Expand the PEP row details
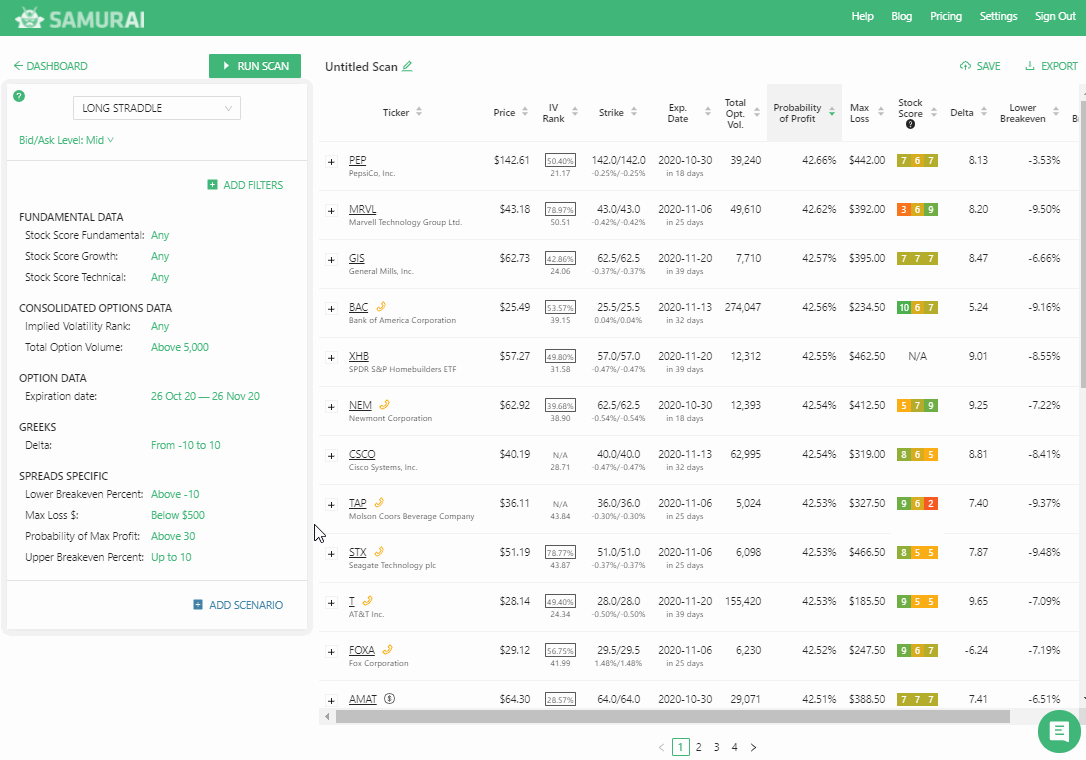This screenshot has height=760, width=1086. pyautogui.click(x=332, y=161)
